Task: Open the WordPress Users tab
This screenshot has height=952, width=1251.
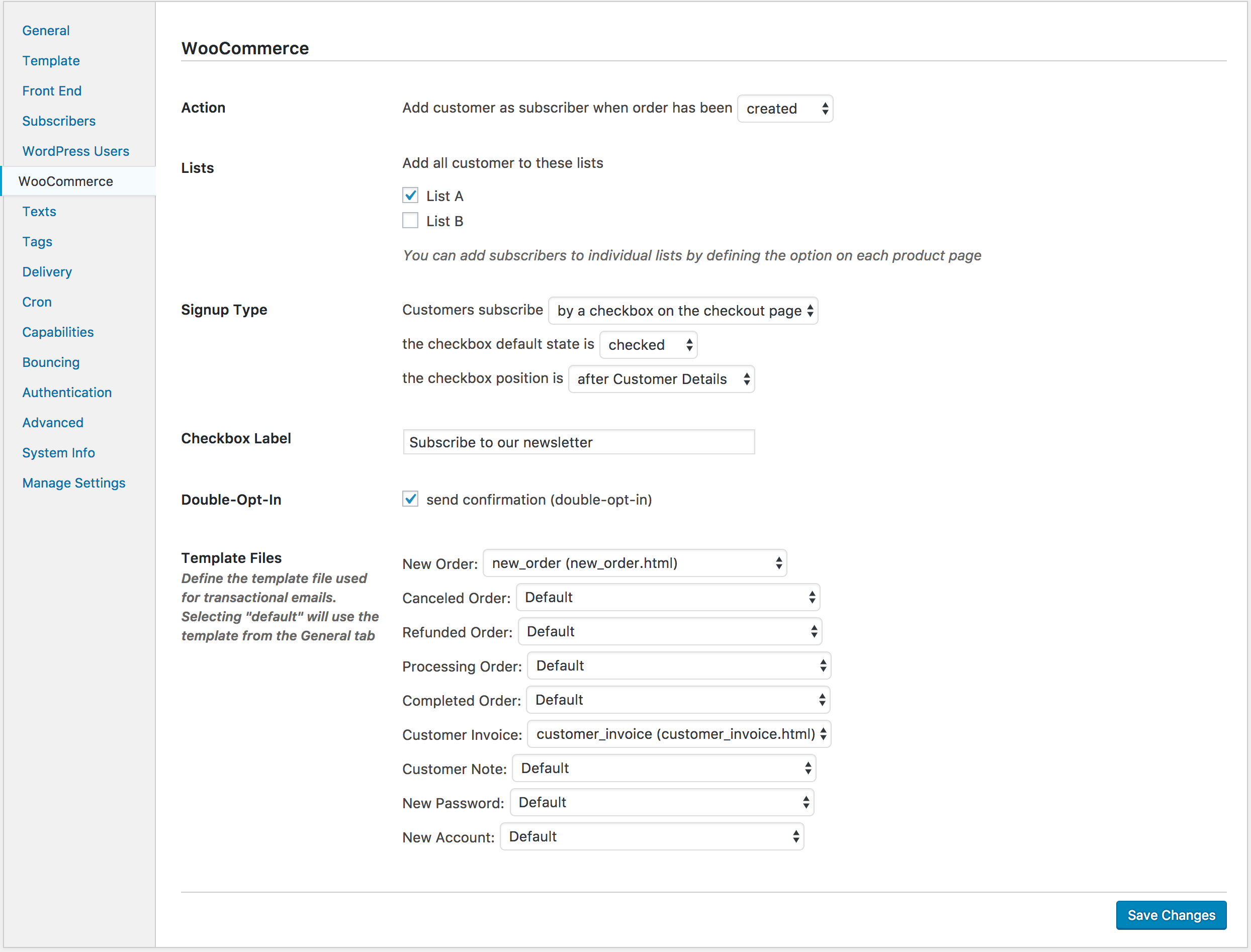Action: click(76, 151)
